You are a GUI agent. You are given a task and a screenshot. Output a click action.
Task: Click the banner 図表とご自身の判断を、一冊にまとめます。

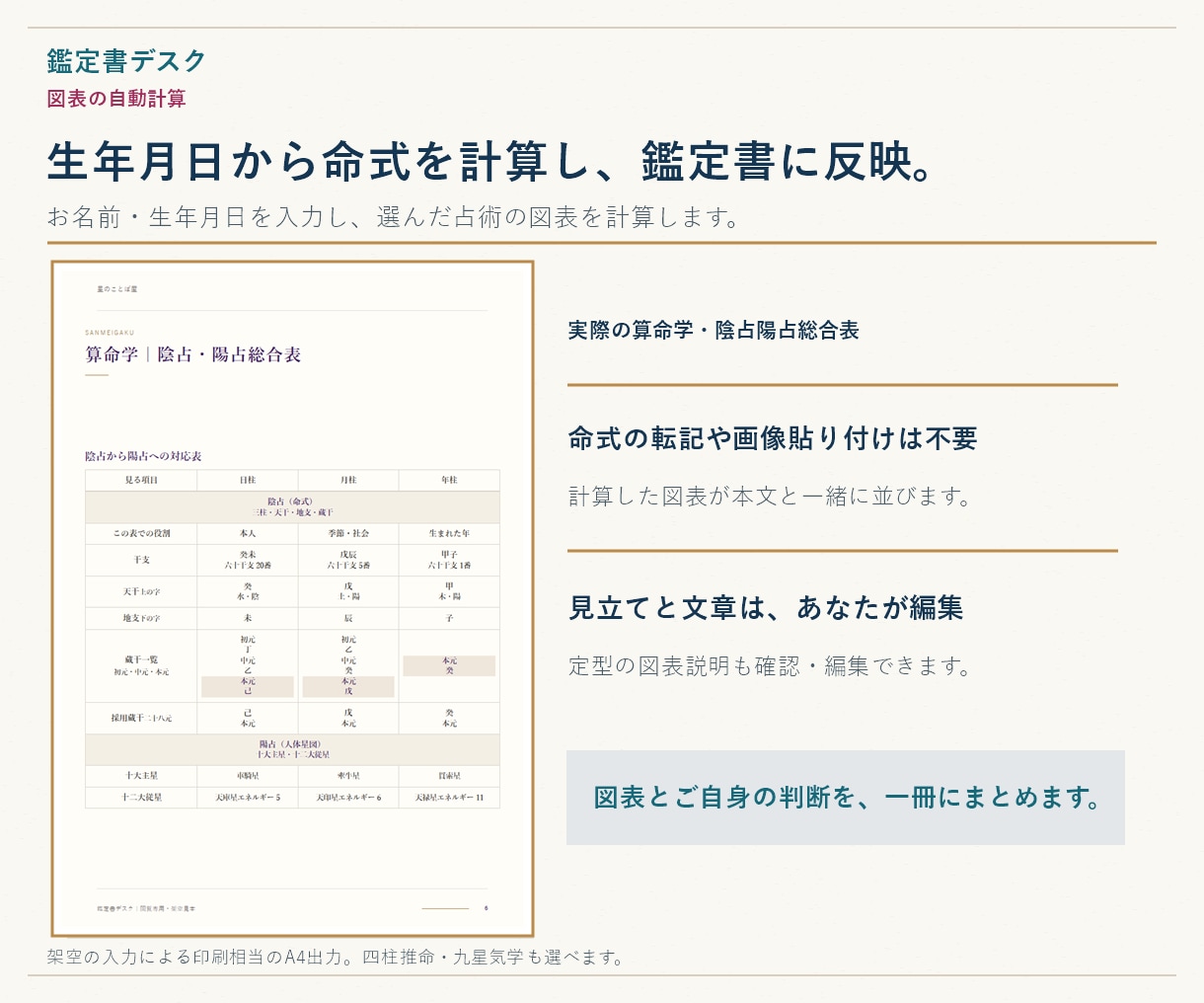click(846, 798)
